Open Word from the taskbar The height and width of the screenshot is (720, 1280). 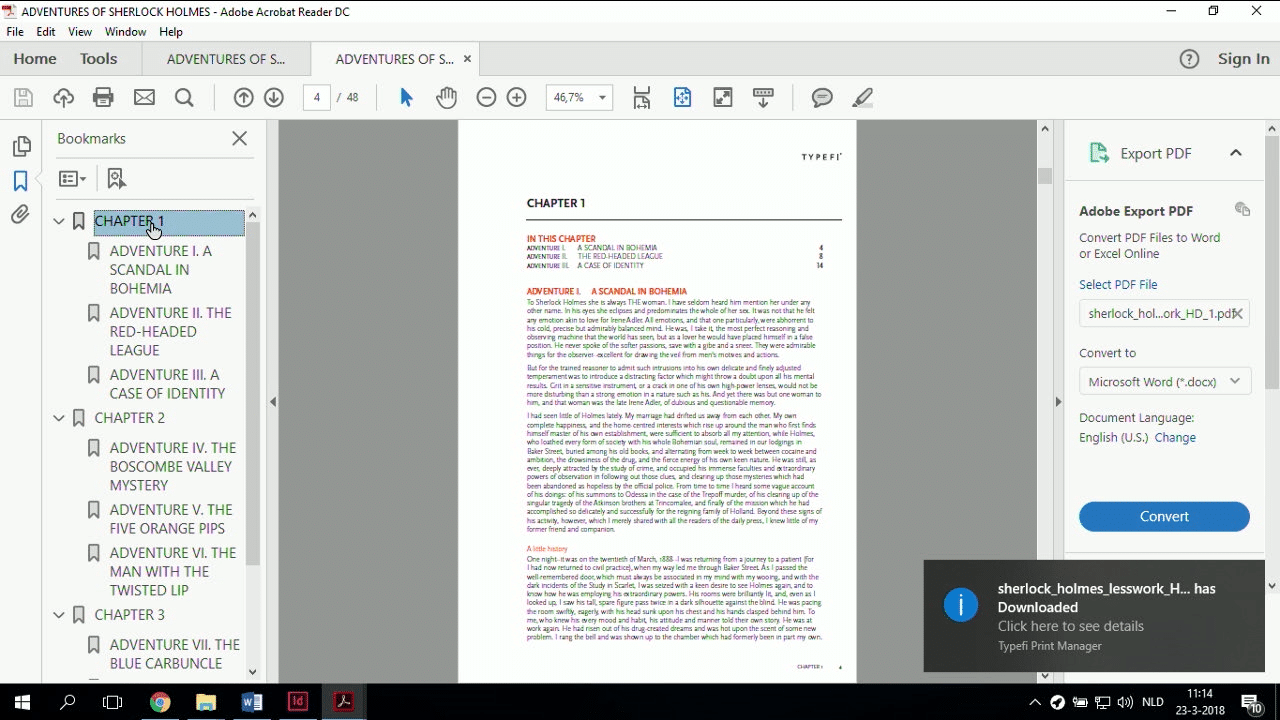(251, 702)
